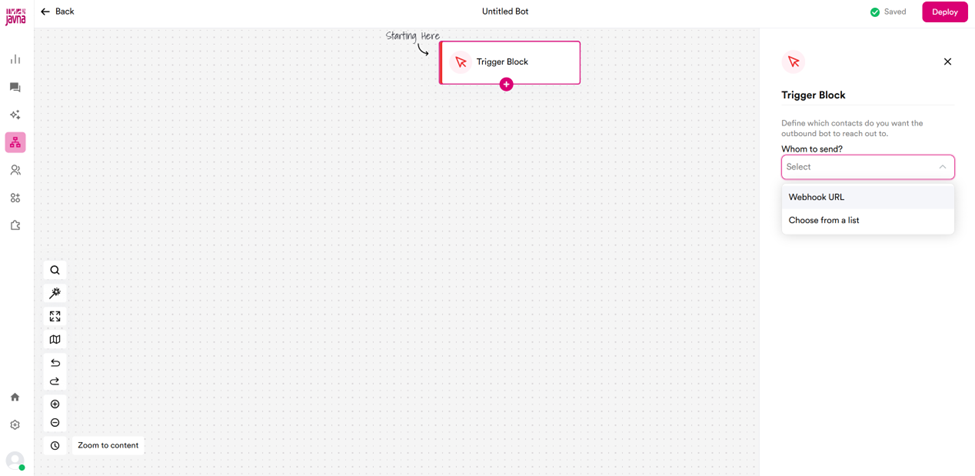Open settings gear in sidebar
Viewport: 975px width, 476px height.
pos(16,425)
